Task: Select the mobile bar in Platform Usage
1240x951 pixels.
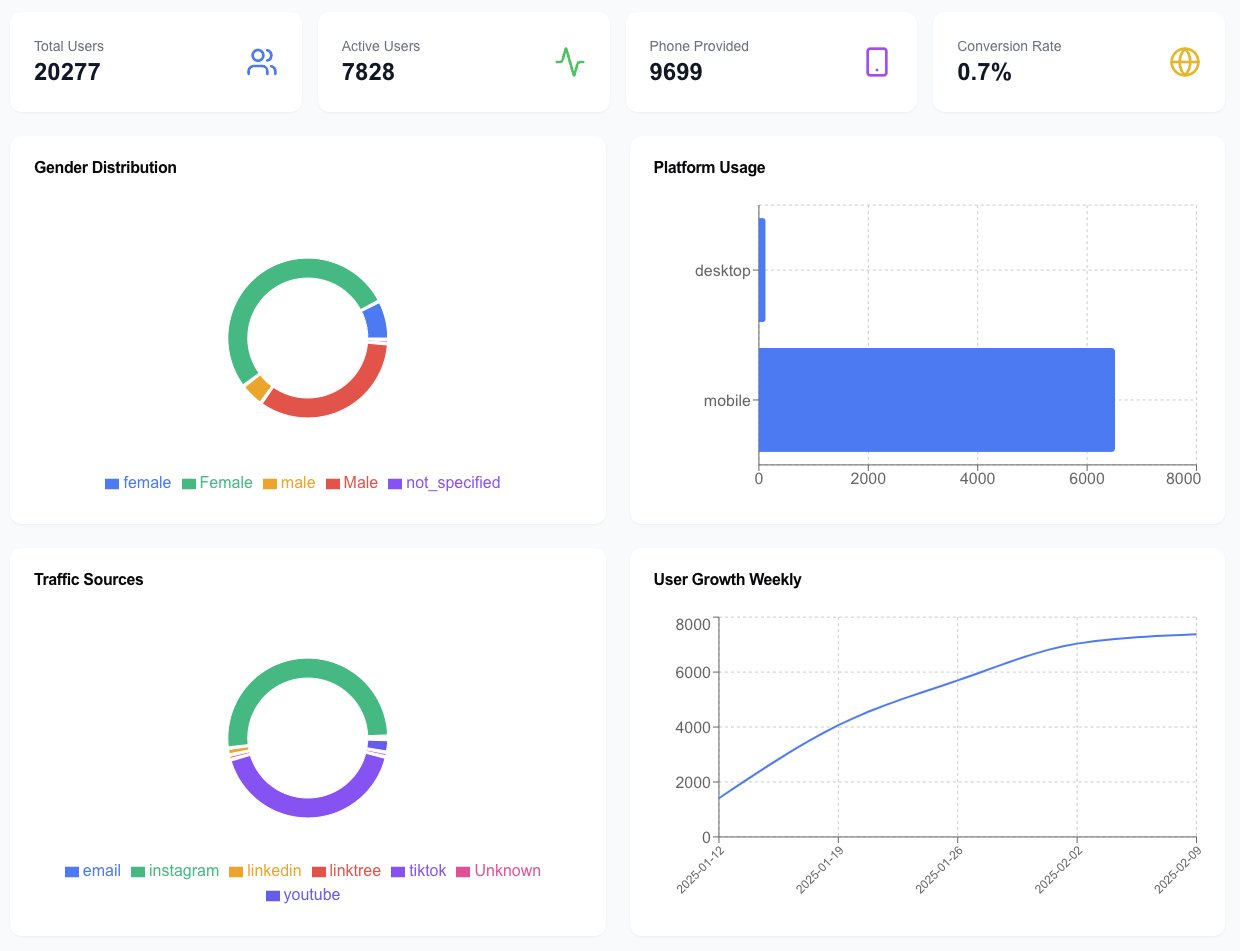Action: (937, 399)
